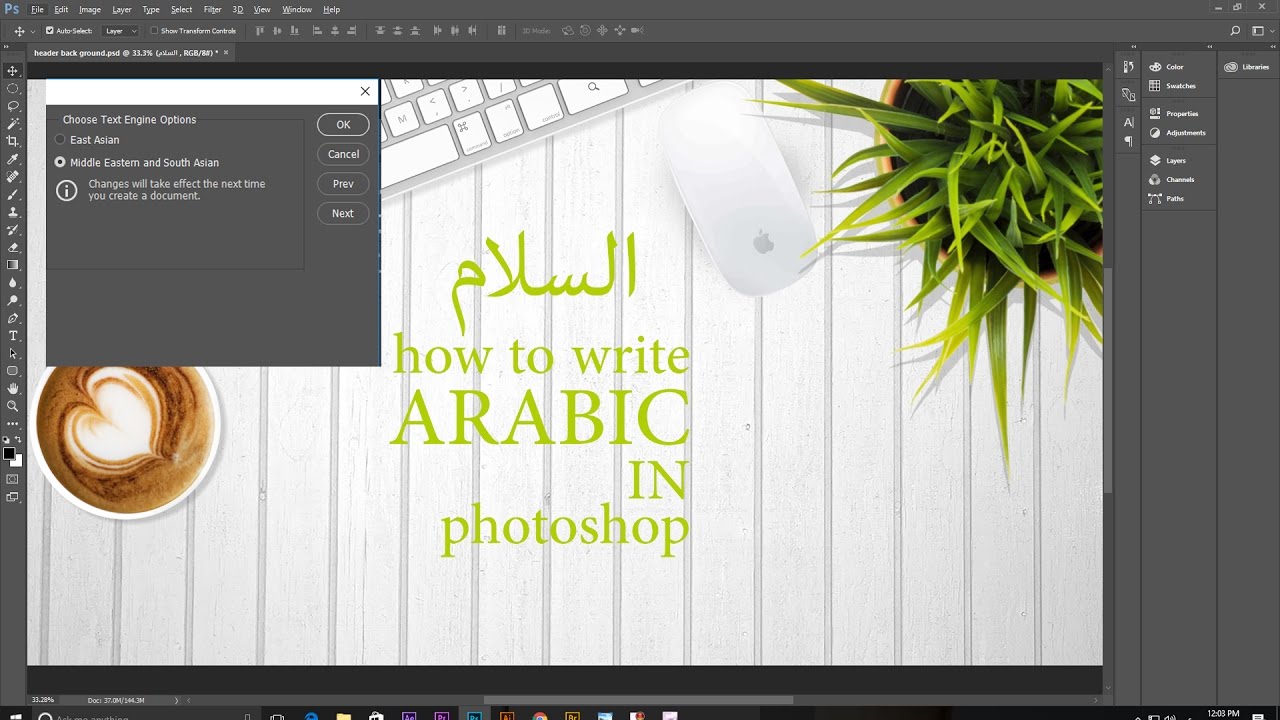
Task: Click the foreground color swatch
Action: pos(9,454)
